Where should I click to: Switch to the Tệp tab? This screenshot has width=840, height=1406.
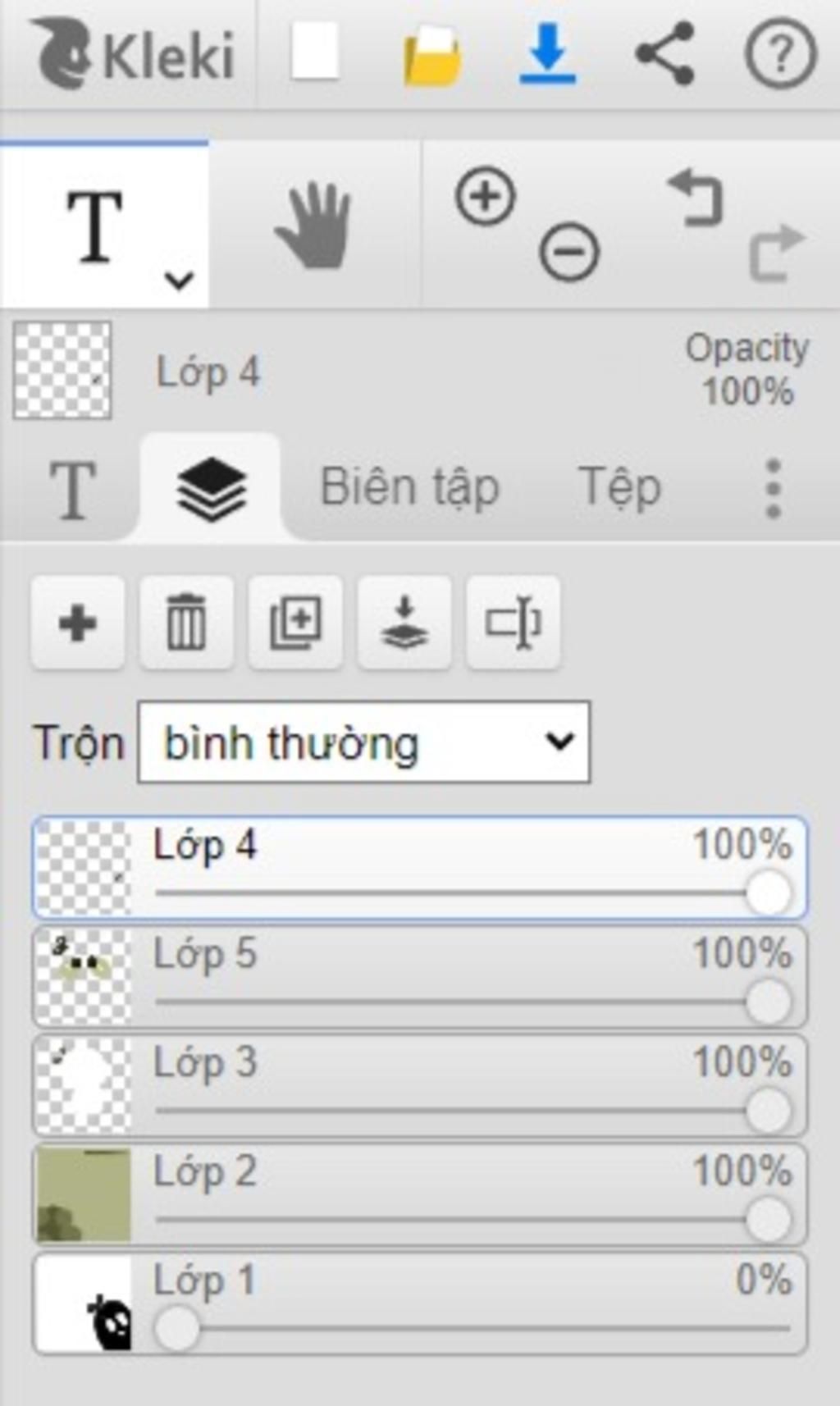point(619,488)
